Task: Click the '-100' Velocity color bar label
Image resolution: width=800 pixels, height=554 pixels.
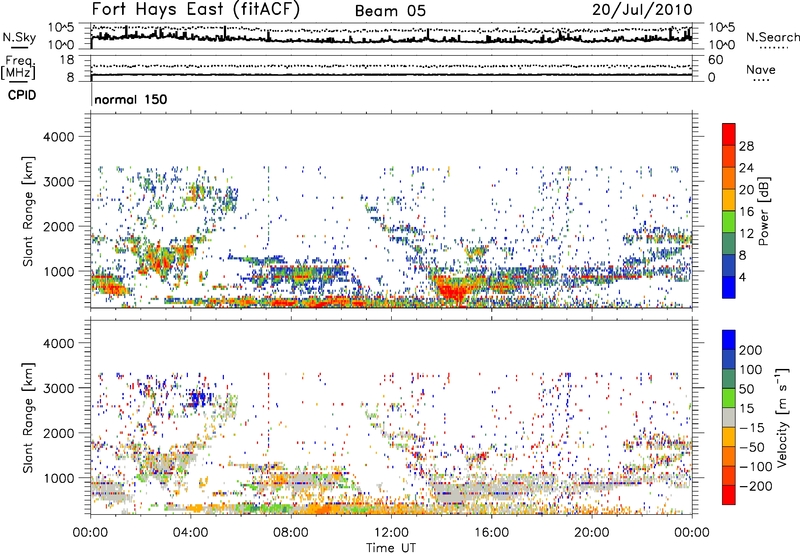Action: pos(756,466)
